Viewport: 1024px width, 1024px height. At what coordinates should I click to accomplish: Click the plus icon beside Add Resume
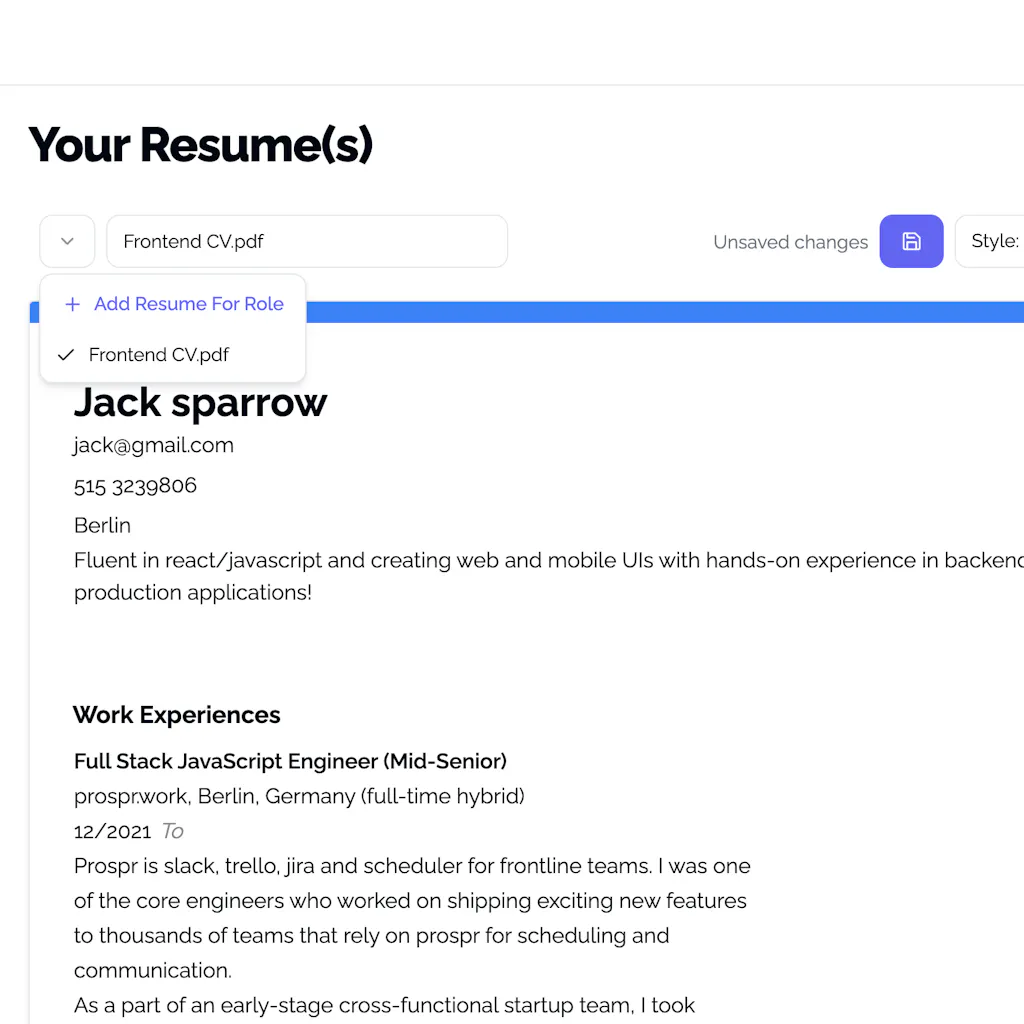click(x=72, y=304)
